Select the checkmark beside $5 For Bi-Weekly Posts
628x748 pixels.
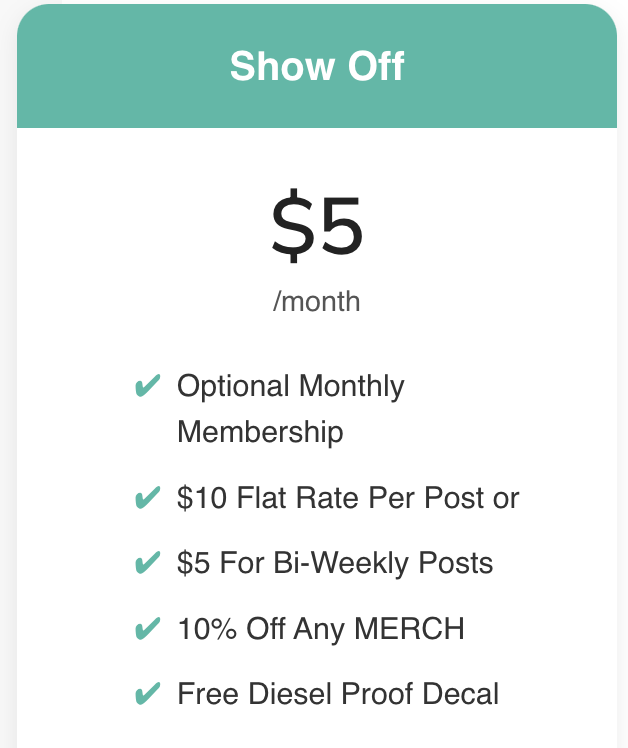tap(147, 563)
